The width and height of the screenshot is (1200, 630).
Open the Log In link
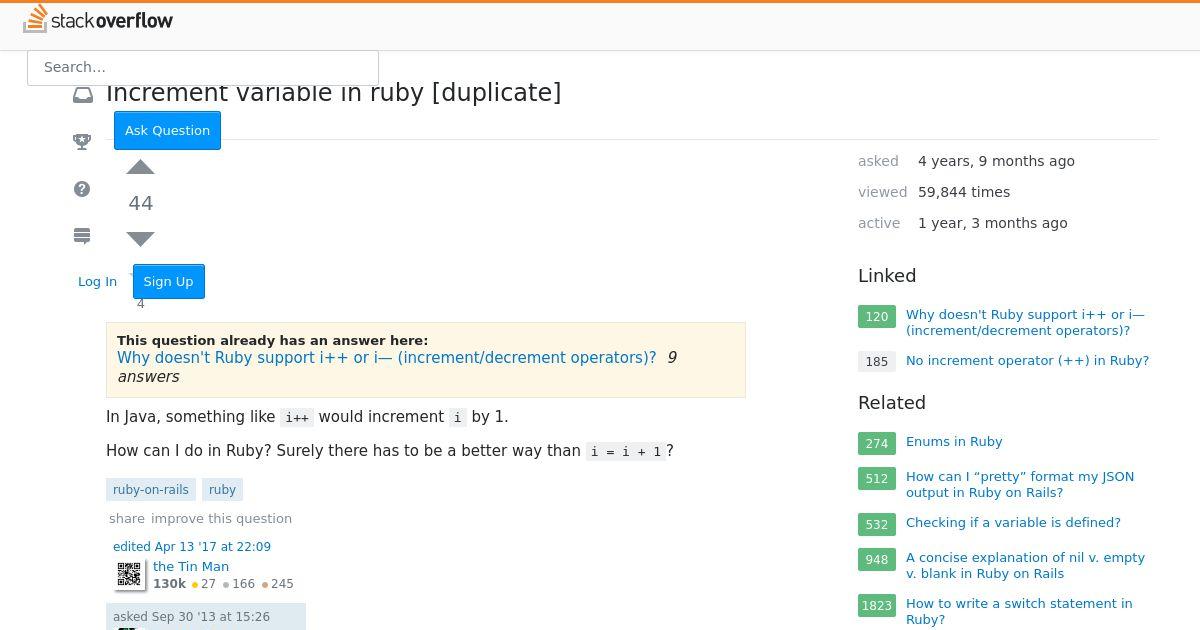pos(98,281)
